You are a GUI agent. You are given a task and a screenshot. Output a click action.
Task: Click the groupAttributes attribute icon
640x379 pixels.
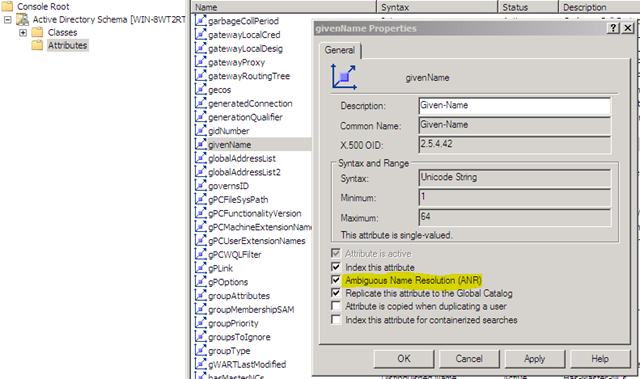[200, 295]
